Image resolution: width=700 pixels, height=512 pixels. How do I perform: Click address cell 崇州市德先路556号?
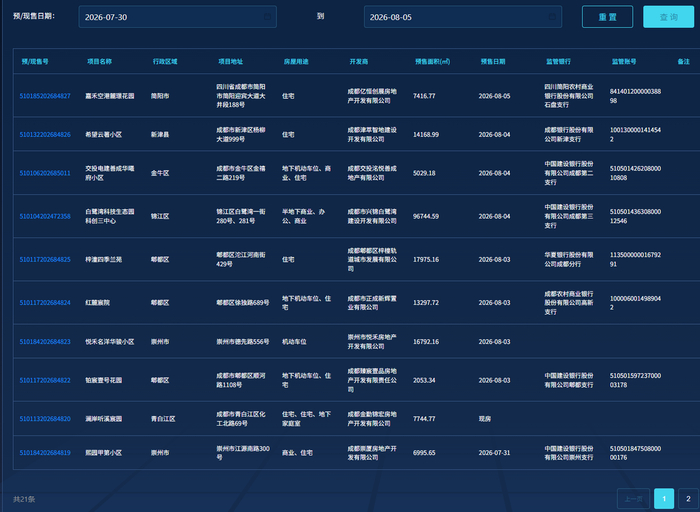(x=243, y=342)
